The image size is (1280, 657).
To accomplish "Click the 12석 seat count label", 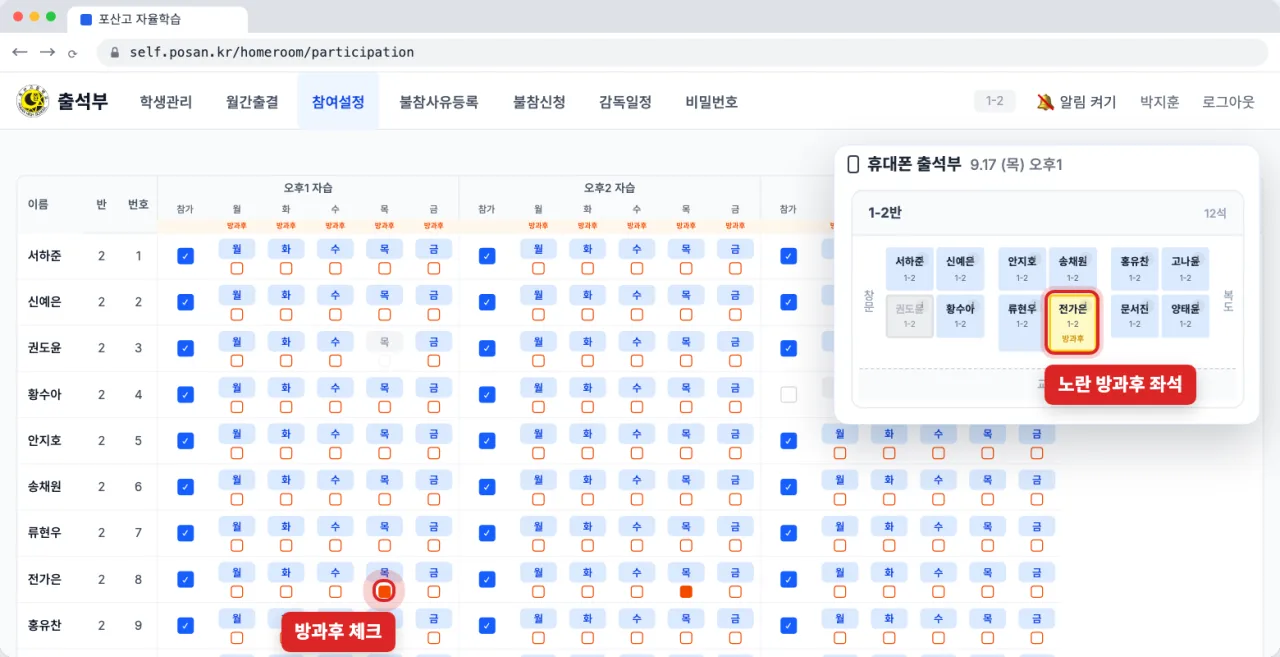I will click(1215, 213).
